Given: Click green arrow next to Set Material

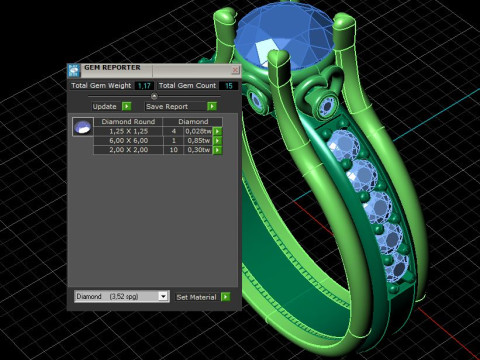Looking at the screenshot, I should 226,297.
